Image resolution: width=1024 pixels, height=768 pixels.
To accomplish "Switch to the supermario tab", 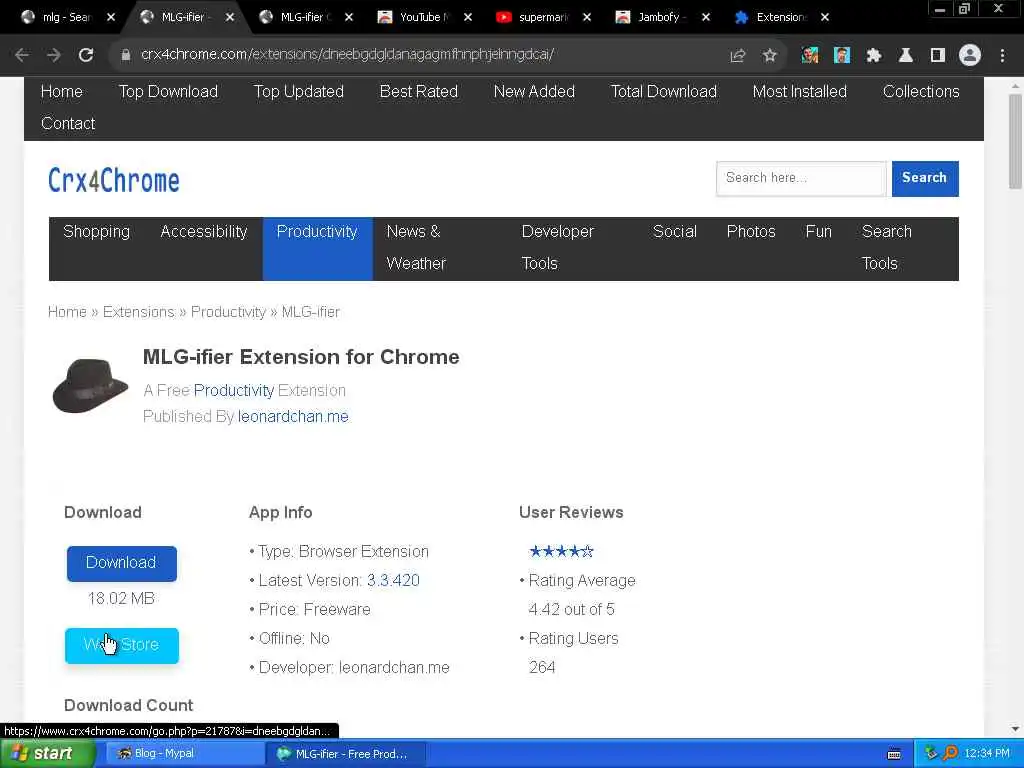I will point(542,18).
